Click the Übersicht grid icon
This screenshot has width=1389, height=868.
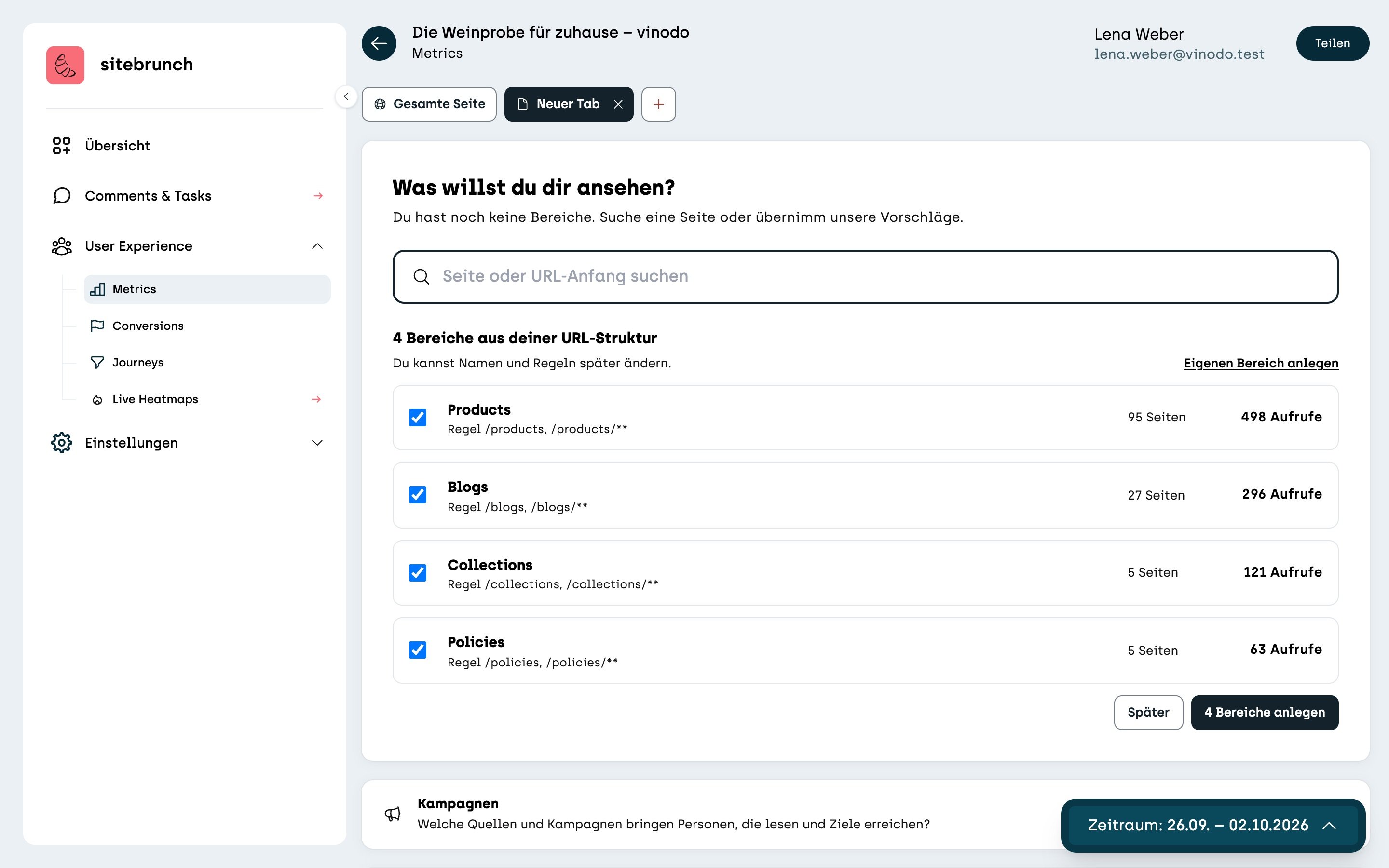coord(61,145)
